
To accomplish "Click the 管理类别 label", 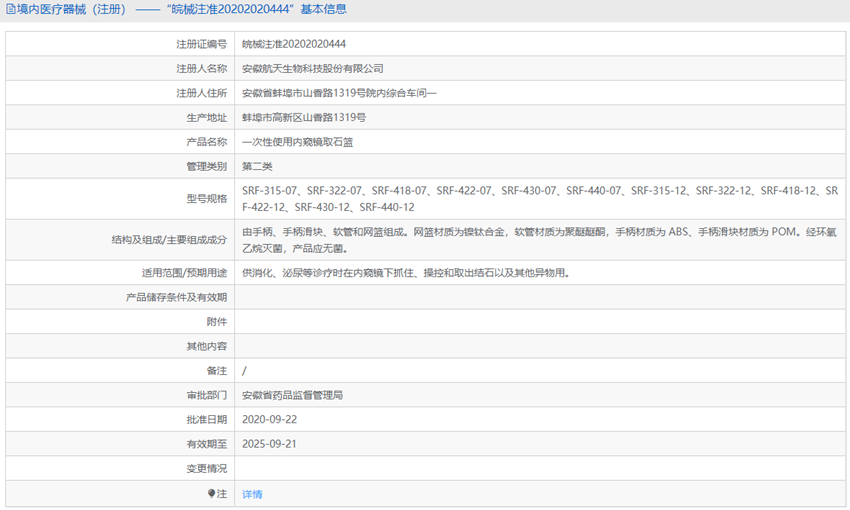I will click(207, 166).
